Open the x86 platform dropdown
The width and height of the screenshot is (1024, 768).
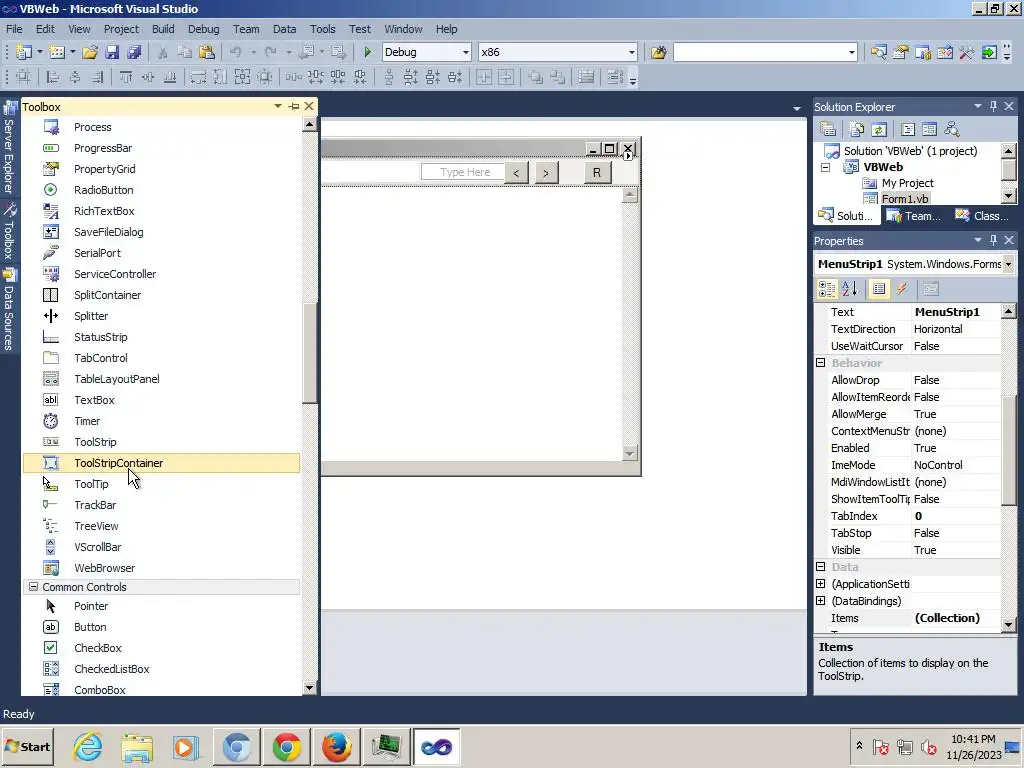pyautogui.click(x=632, y=52)
